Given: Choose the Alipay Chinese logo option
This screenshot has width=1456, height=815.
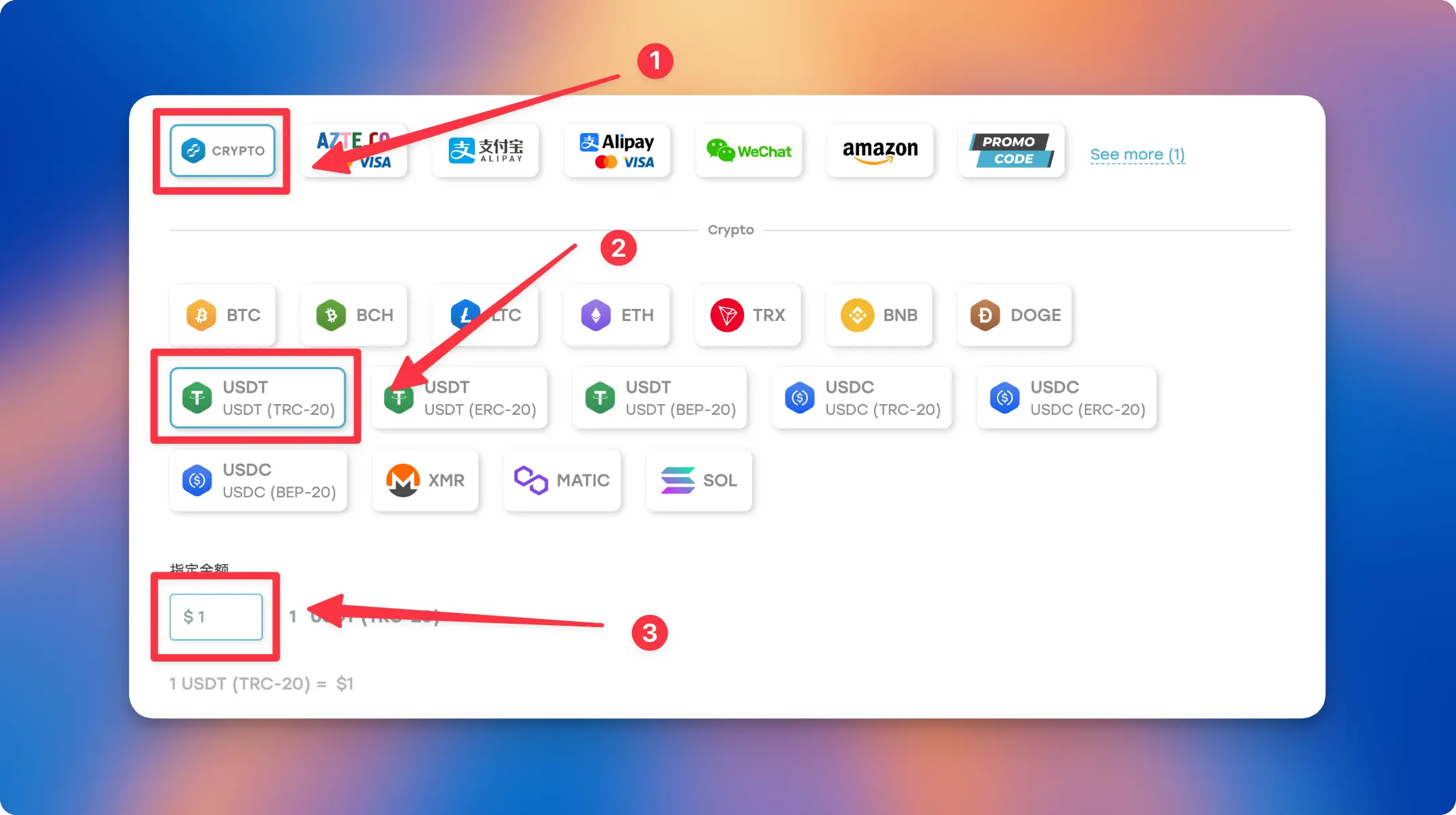Looking at the screenshot, I should click(485, 151).
